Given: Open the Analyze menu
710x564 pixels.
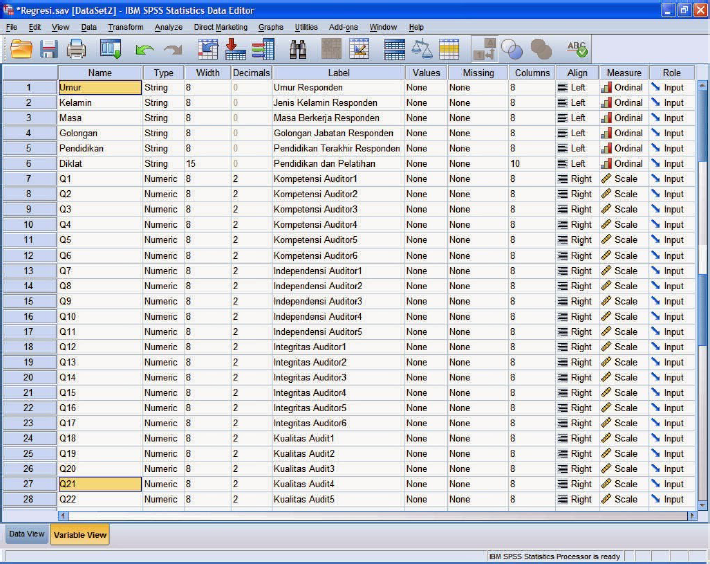Looking at the screenshot, I should [168, 27].
